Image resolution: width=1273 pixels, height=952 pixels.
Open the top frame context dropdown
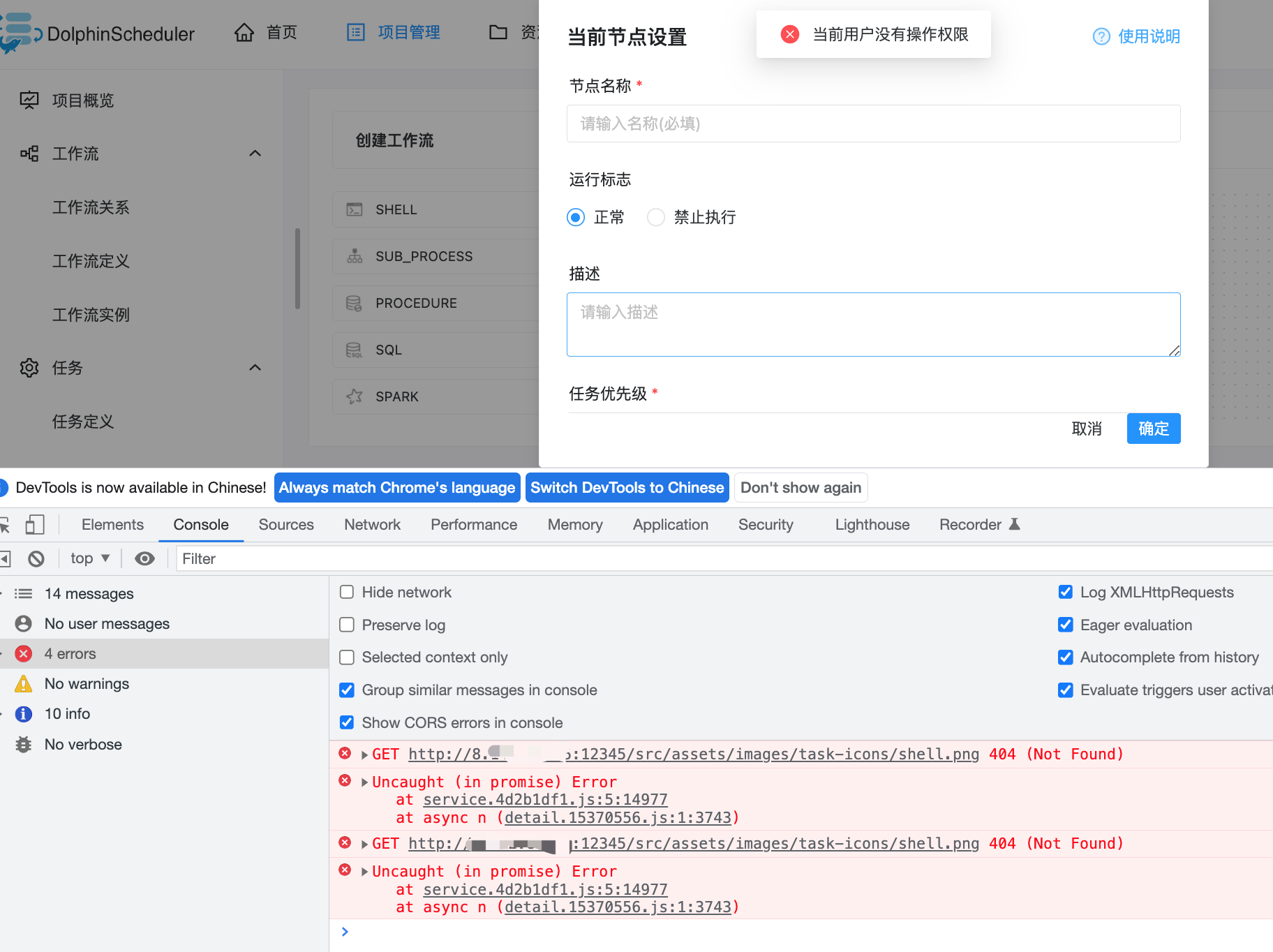coord(88,558)
